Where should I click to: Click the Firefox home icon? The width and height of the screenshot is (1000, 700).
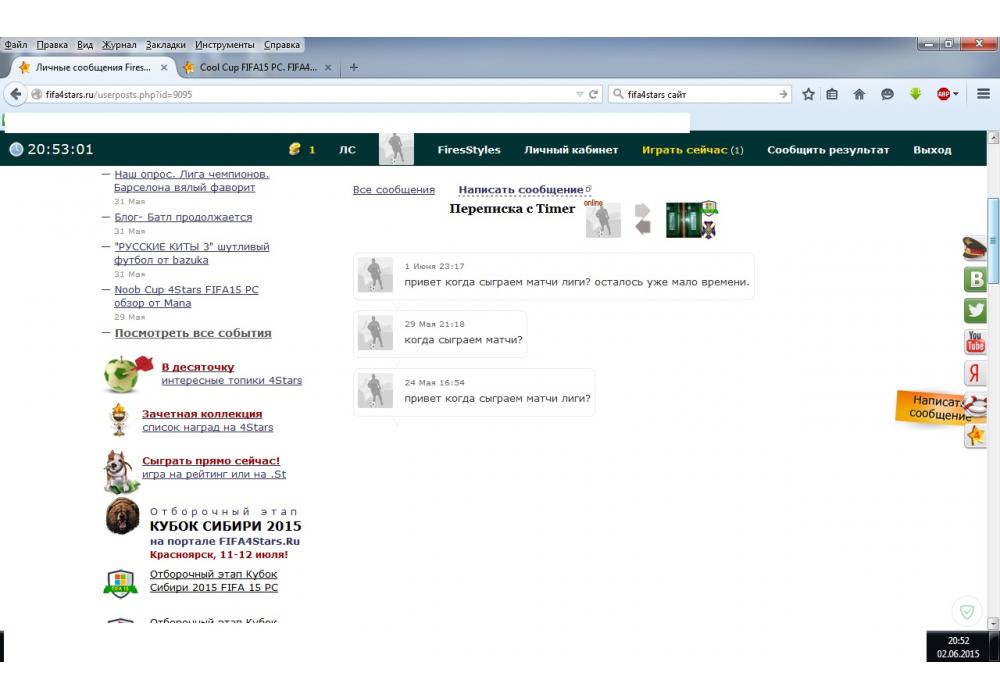(x=859, y=94)
